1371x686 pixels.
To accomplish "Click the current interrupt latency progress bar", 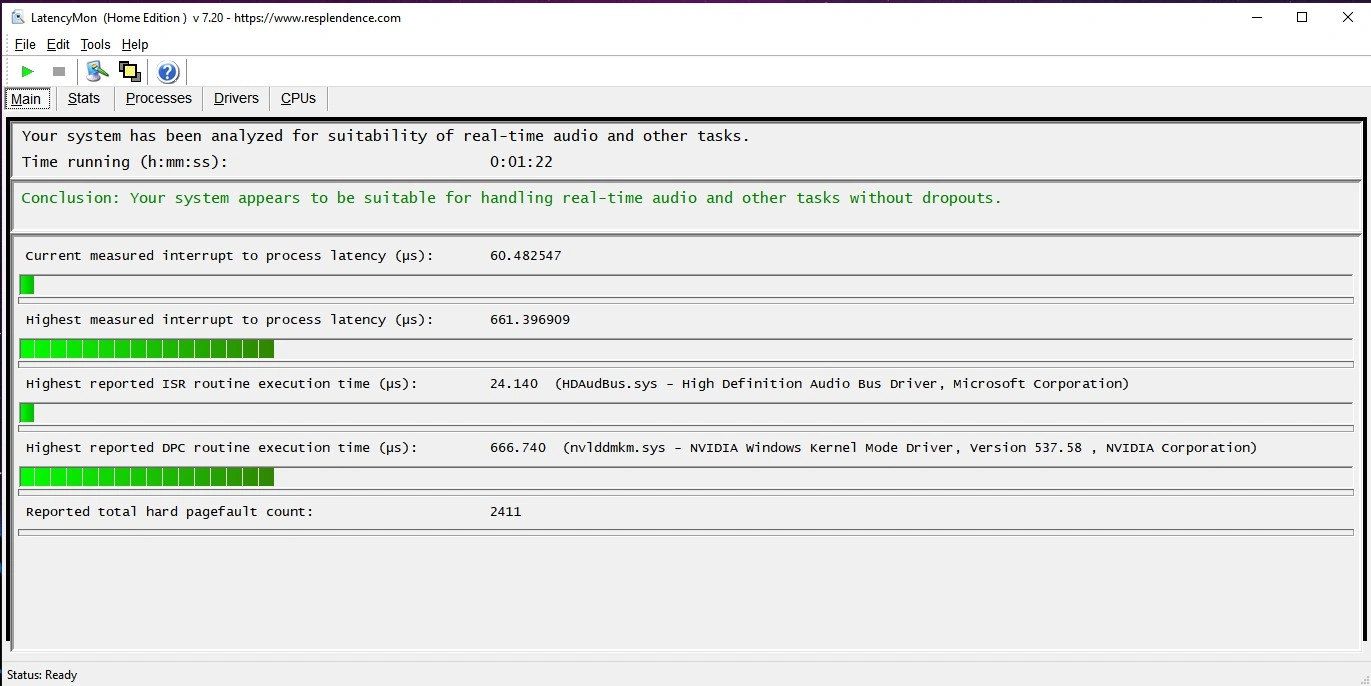I will (x=686, y=285).
